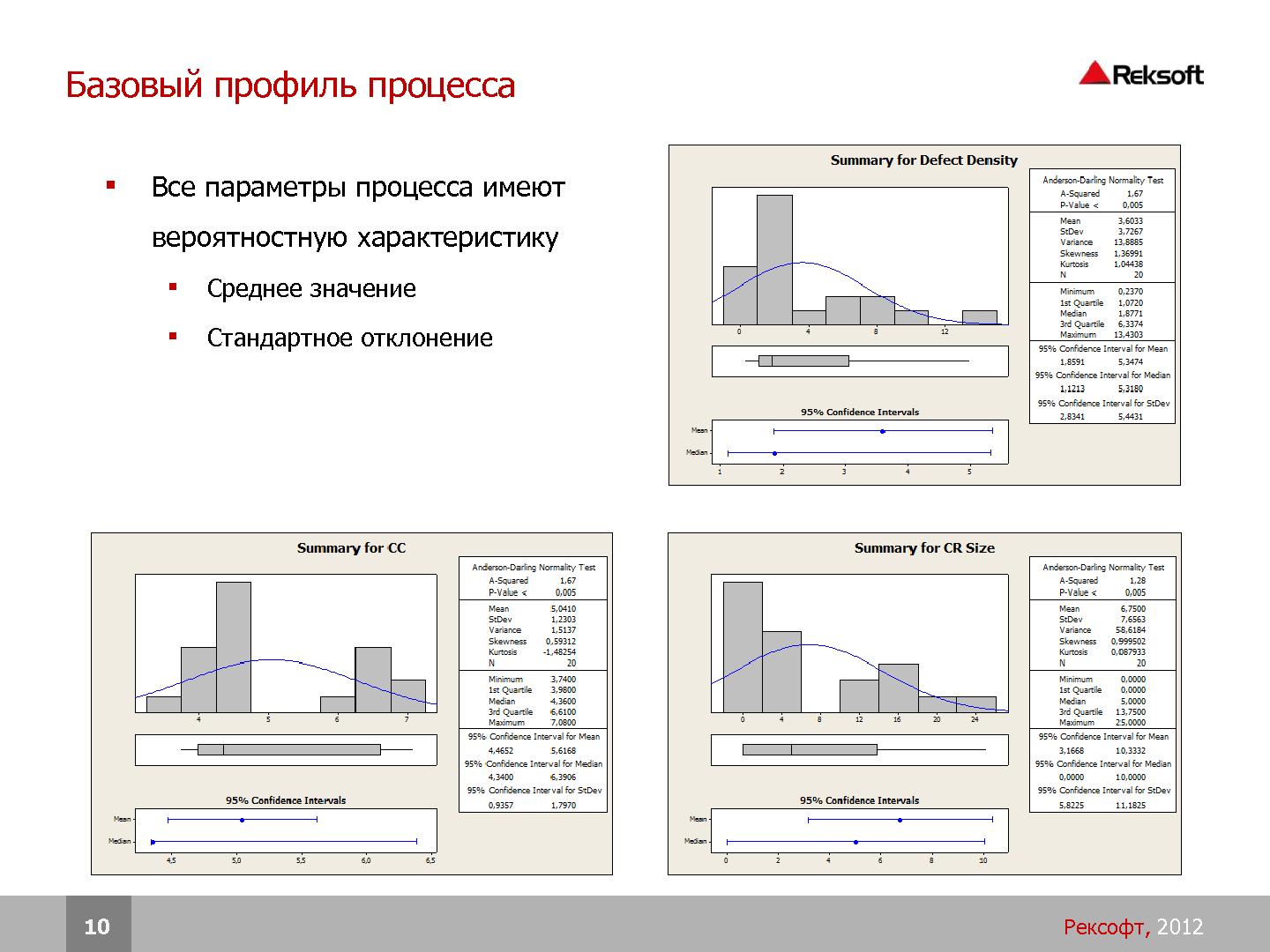Click the 'Summary for Defect Density' chart title
1270x952 pixels.
tap(923, 160)
